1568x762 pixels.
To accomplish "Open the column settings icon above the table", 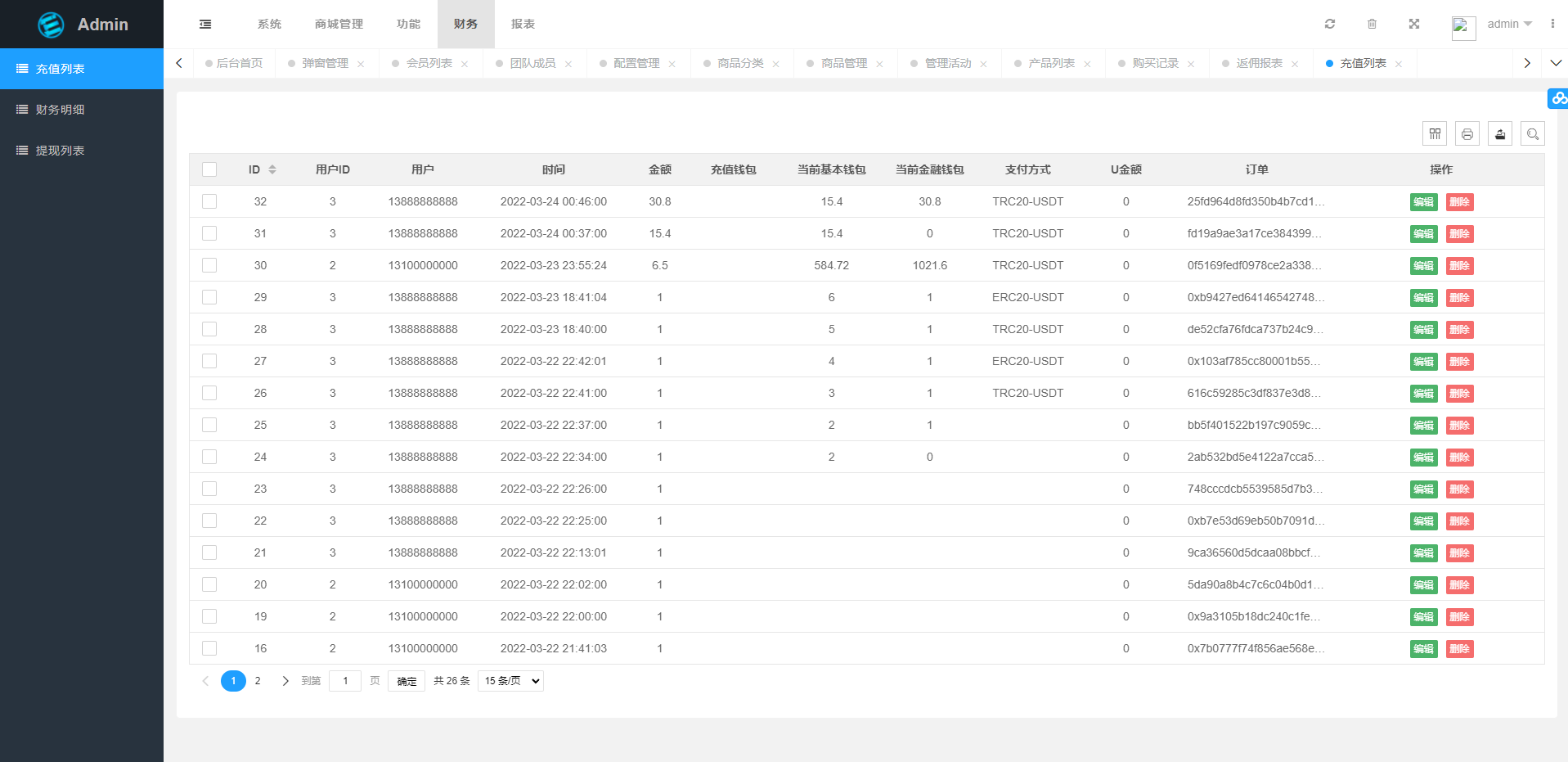I will 1435,133.
